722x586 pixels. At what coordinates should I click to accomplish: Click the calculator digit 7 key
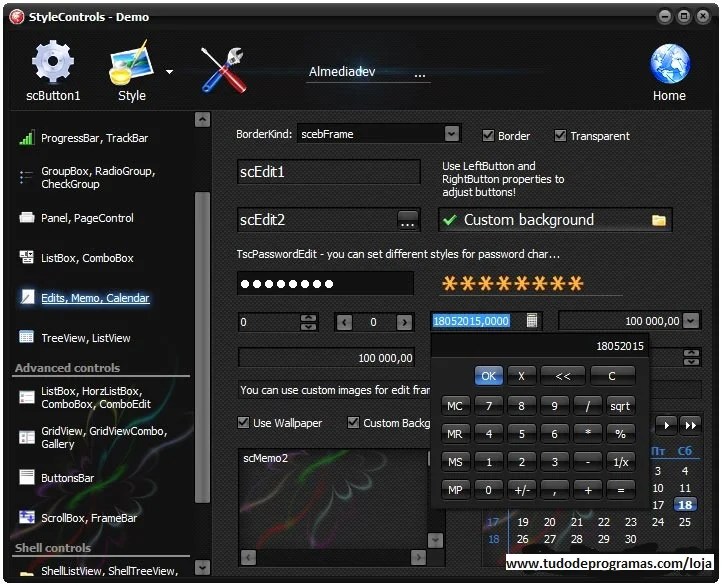pos(489,406)
